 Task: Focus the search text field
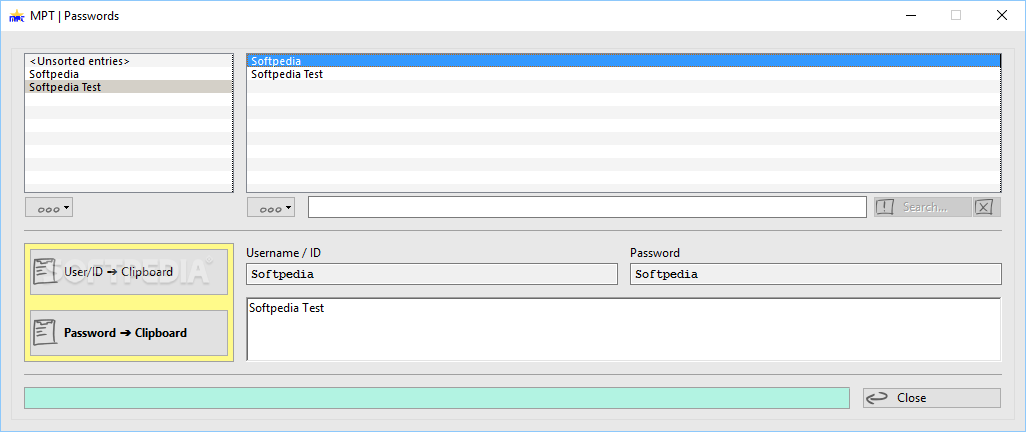tap(588, 207)
